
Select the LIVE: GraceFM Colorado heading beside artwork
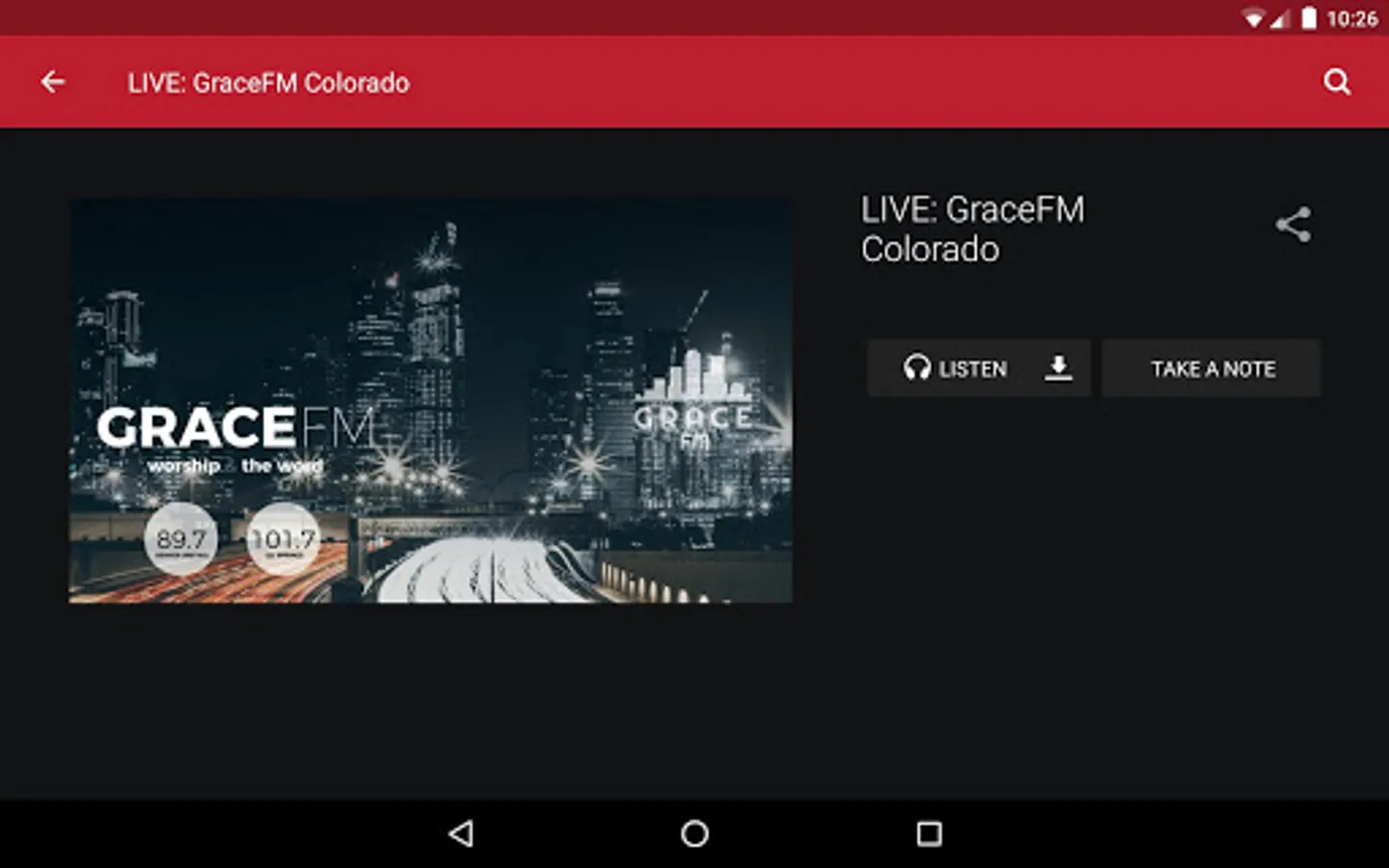coord(972,230)
